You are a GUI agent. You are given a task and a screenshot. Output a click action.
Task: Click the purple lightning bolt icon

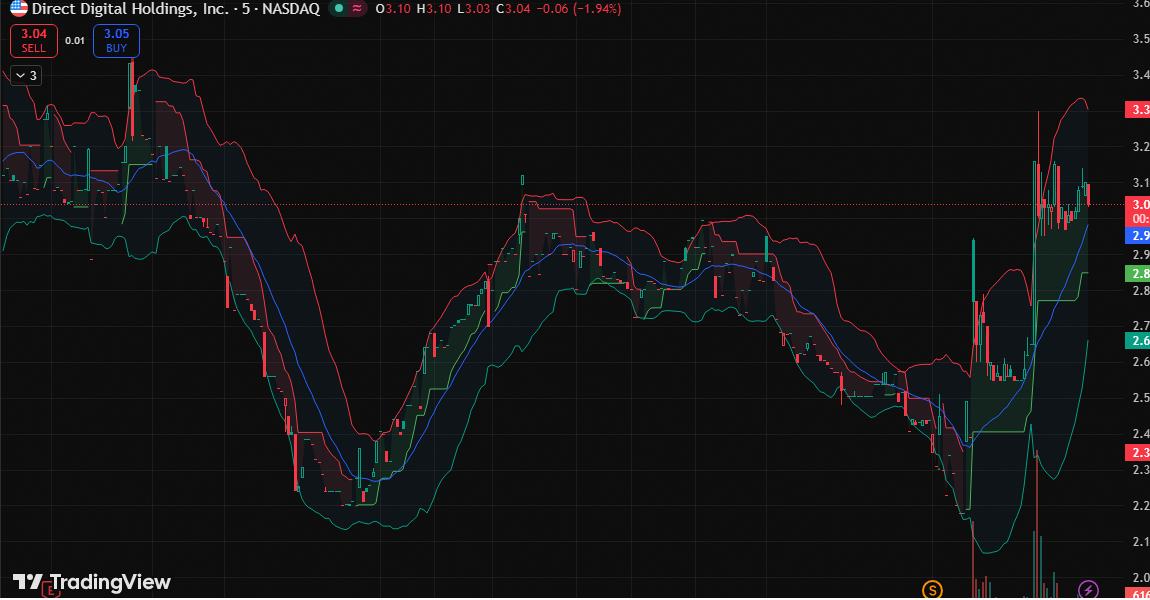(1089, 591)
